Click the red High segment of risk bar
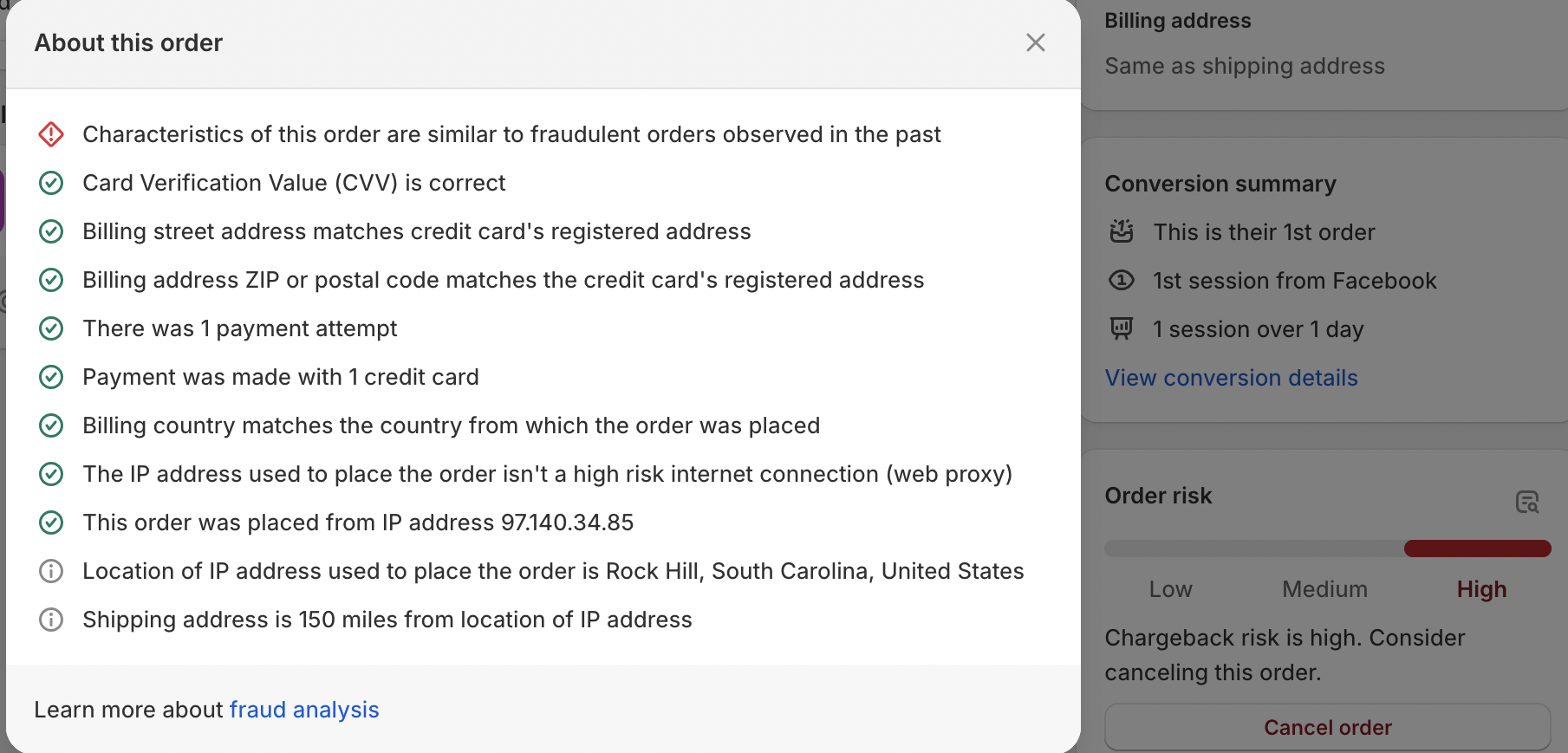This screenshot has height=753, width=1568. 1477,549
